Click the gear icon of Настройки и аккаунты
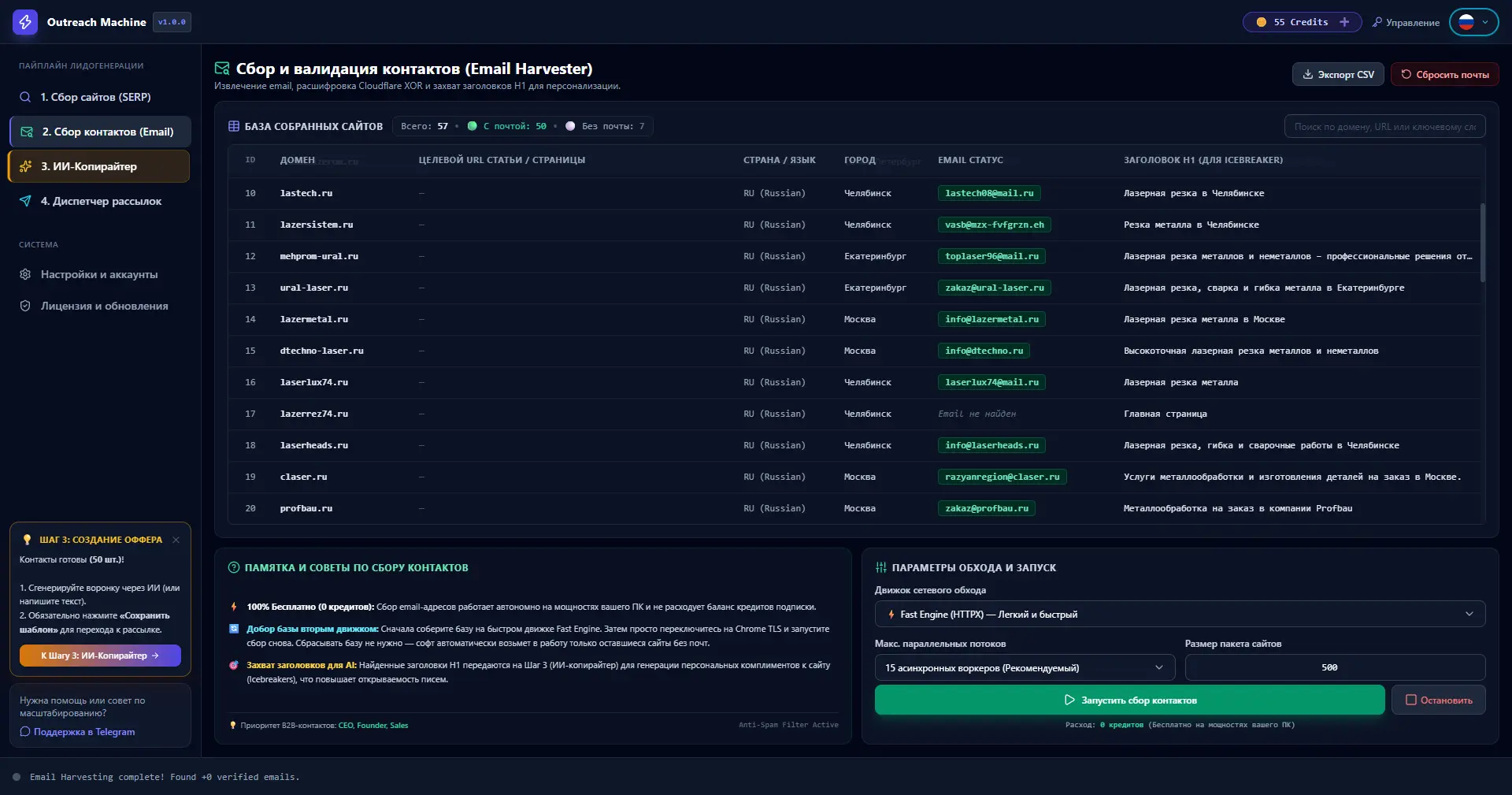Image resolution: width=1512 pixels, height=795 pixels. 25,274
